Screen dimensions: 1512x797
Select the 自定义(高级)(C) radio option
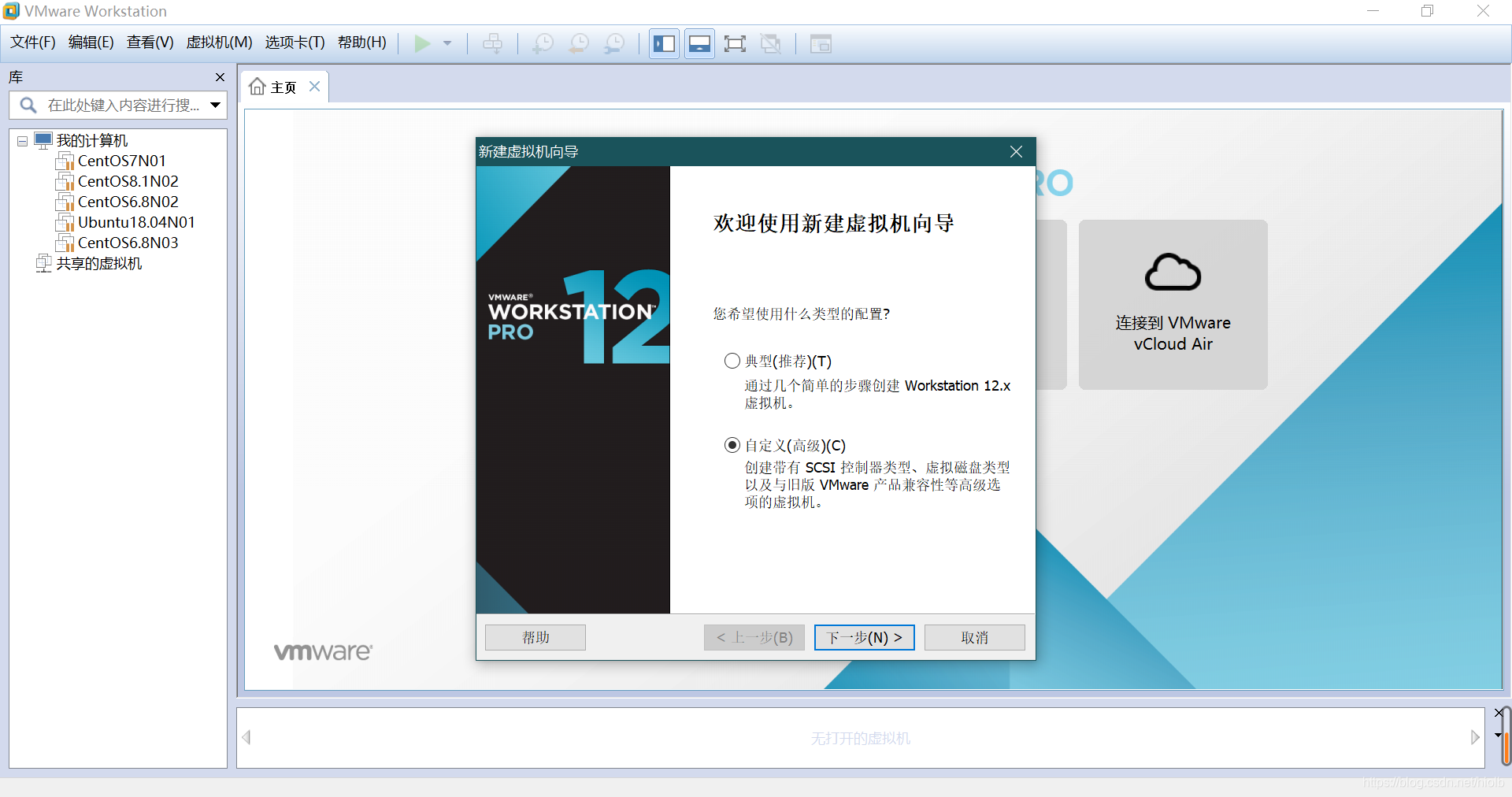tap(732, 445)
